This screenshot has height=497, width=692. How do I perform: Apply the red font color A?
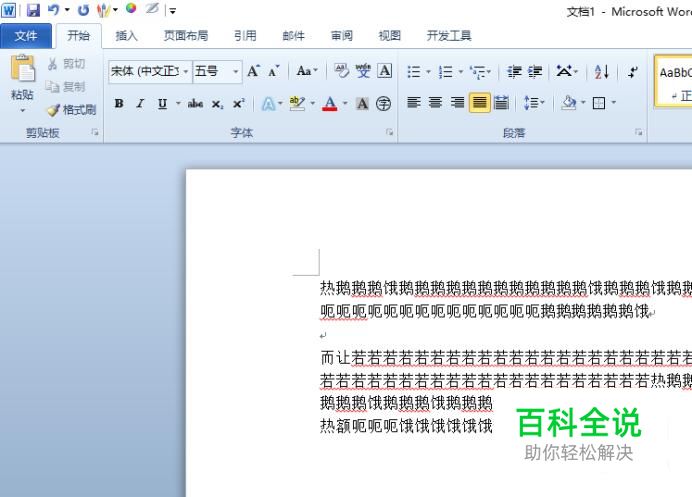click(x=330, y=104)
